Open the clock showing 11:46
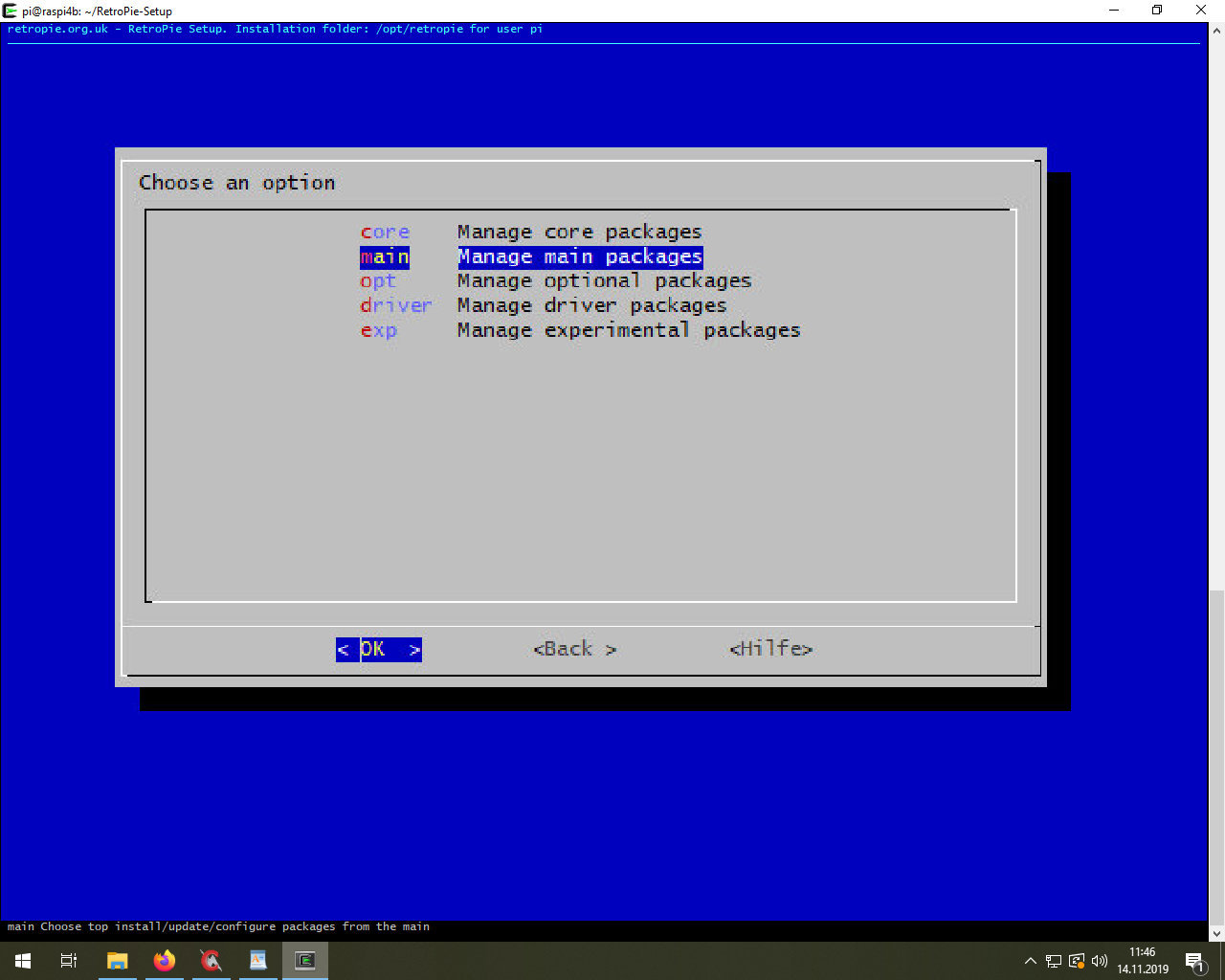The width and height of the screenshot is (1225, 980). pyautogui.click(x=1143, y=961)
